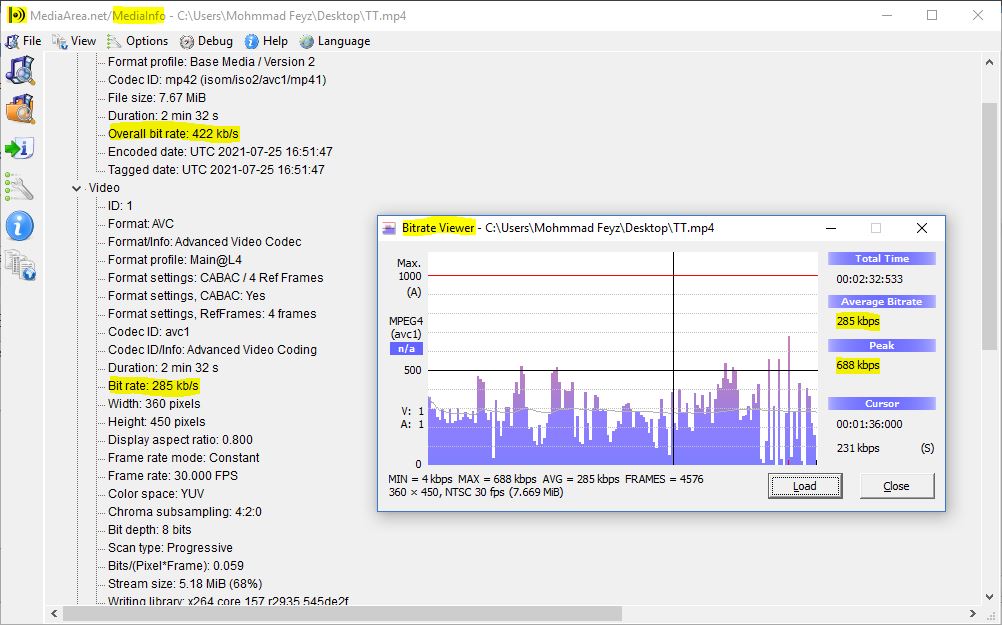
Task: Collapse the Video section in the tree
Action: [77, 188]
